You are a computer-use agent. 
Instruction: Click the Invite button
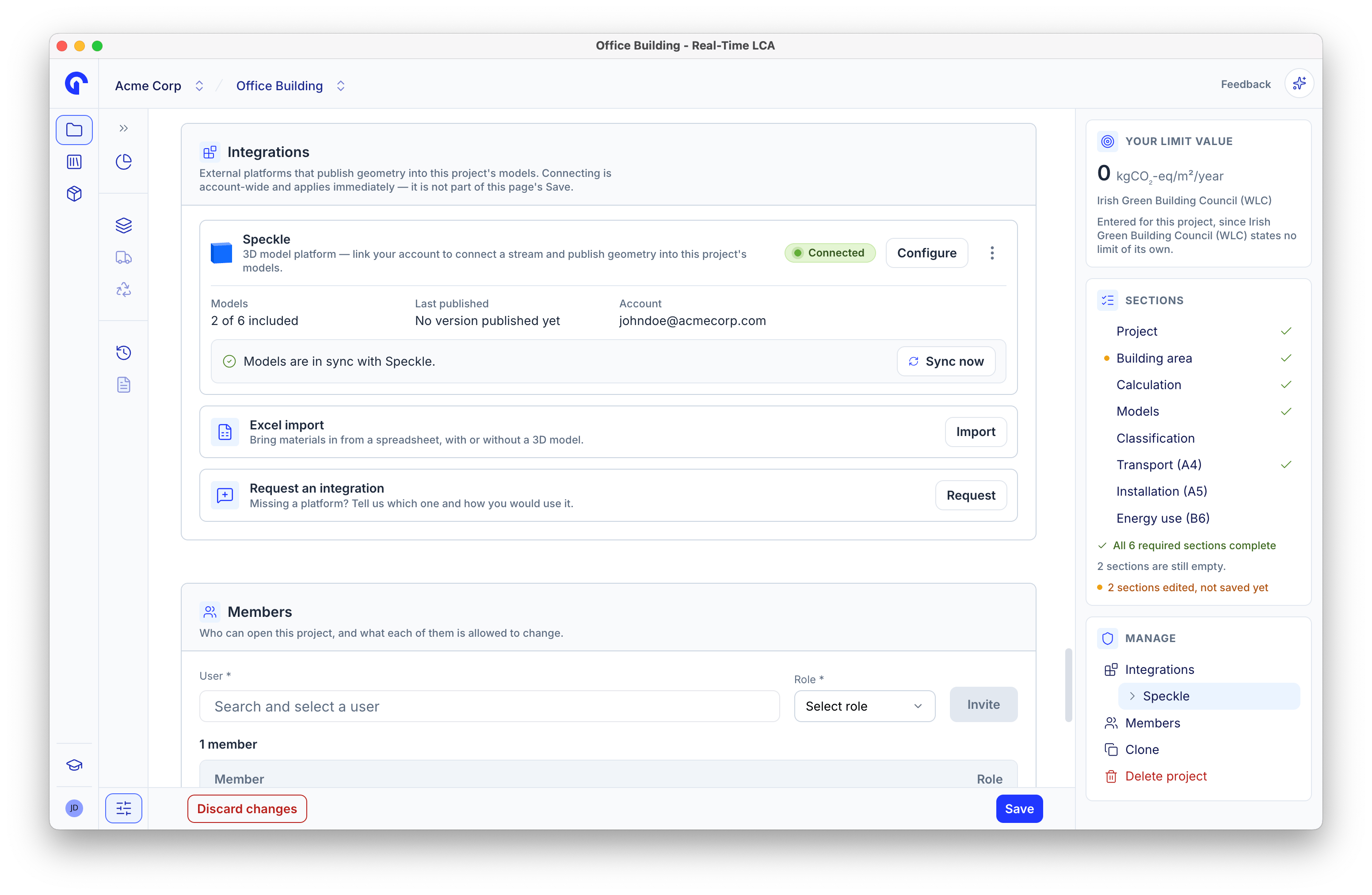coord(983,705)
